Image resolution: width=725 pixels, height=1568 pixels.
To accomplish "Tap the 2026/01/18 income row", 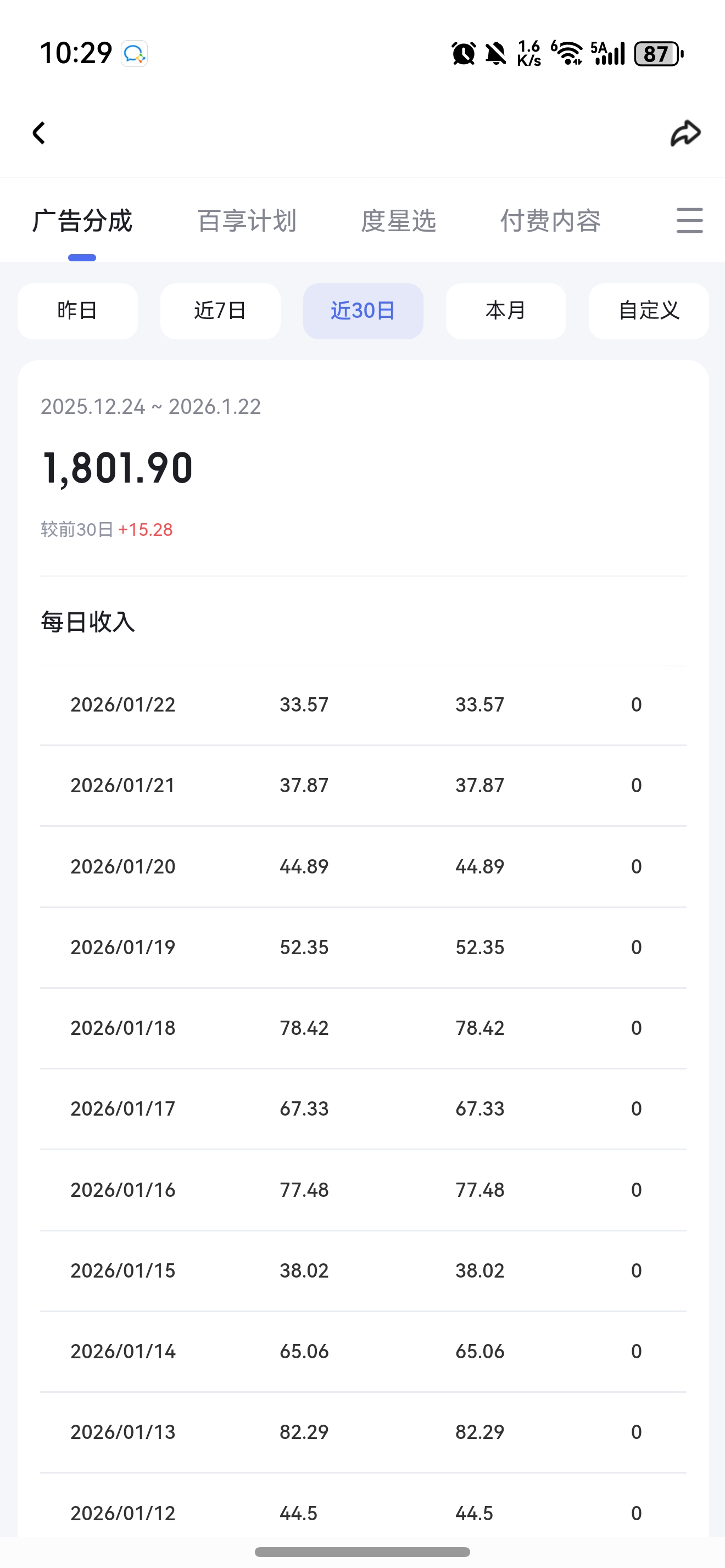I will point(363,1028).
